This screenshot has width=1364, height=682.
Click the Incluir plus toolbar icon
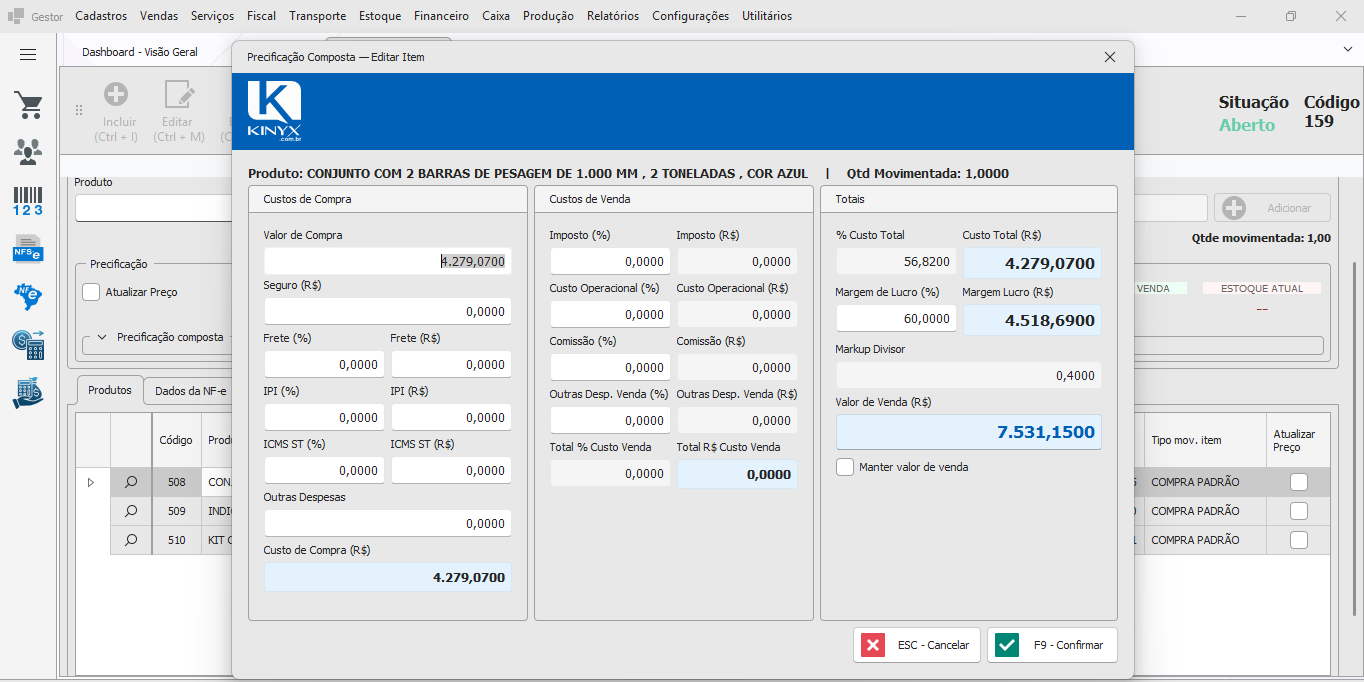click(117, 95)
